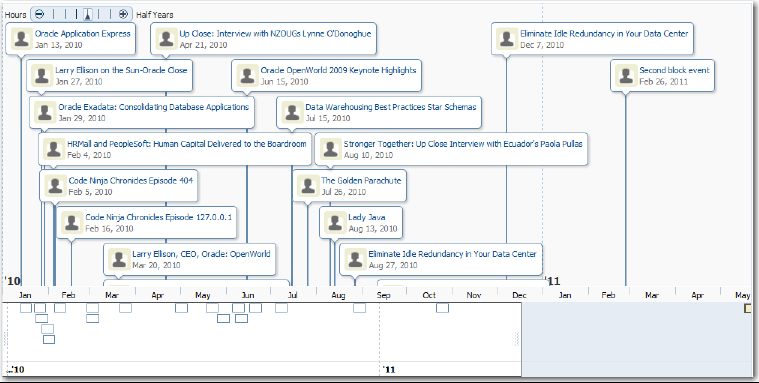The image size is (759, 383).
Task: Click the Jul 15, 2010 date text
Action: (x=328, y=119)
